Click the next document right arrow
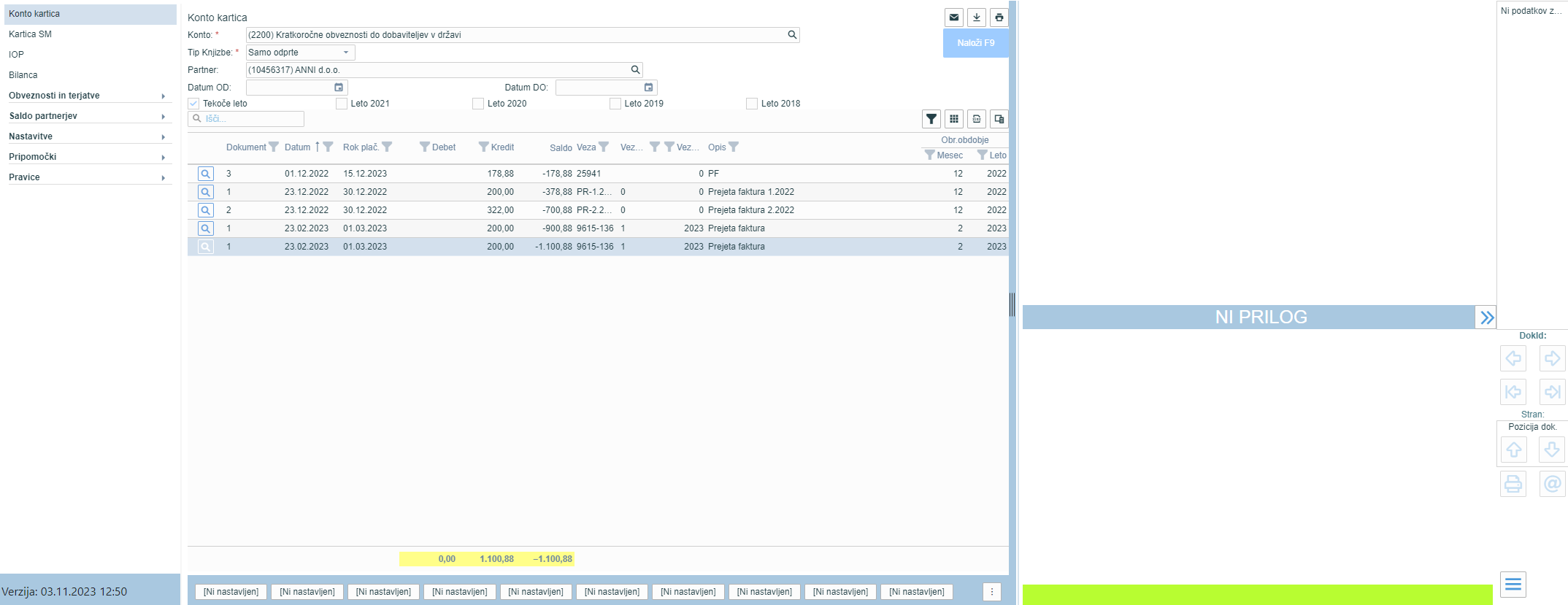 coord(1552,358)
